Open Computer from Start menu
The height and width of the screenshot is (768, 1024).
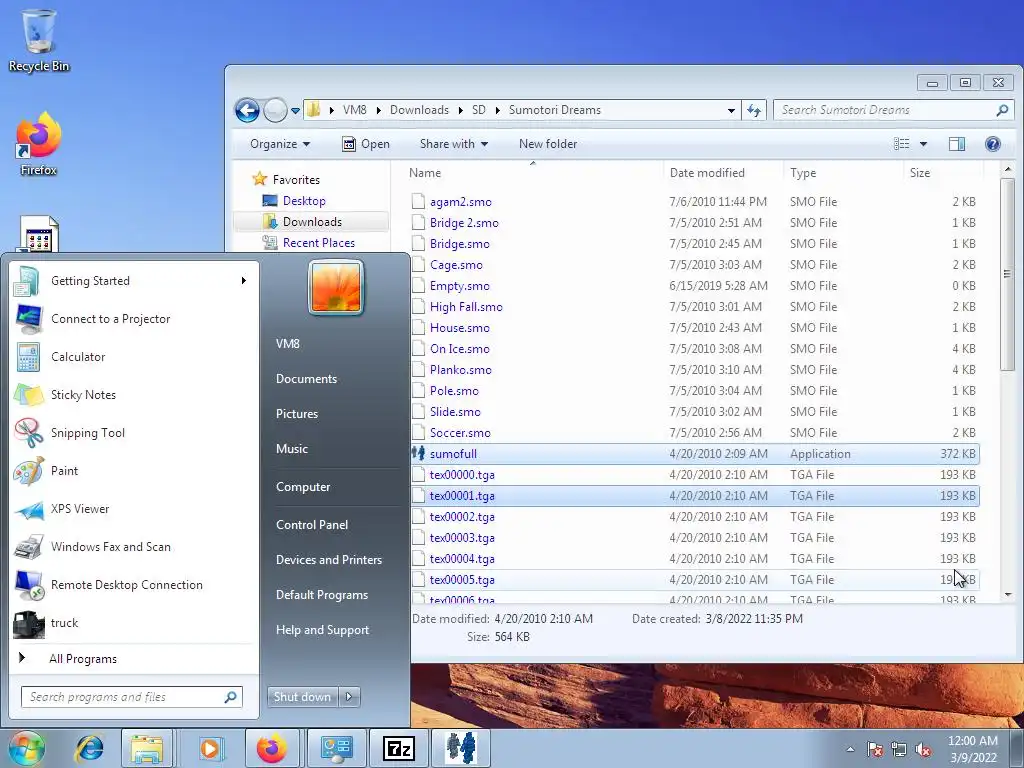click(303, 487)
